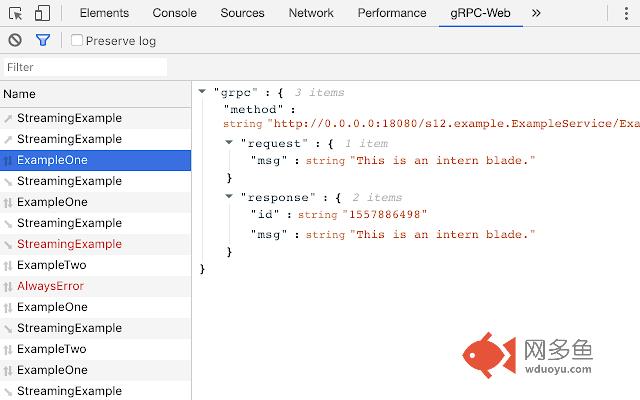Switch to the Elements tab
The width and height of the screenshot is (640, 400).
(x=104, y=13)
